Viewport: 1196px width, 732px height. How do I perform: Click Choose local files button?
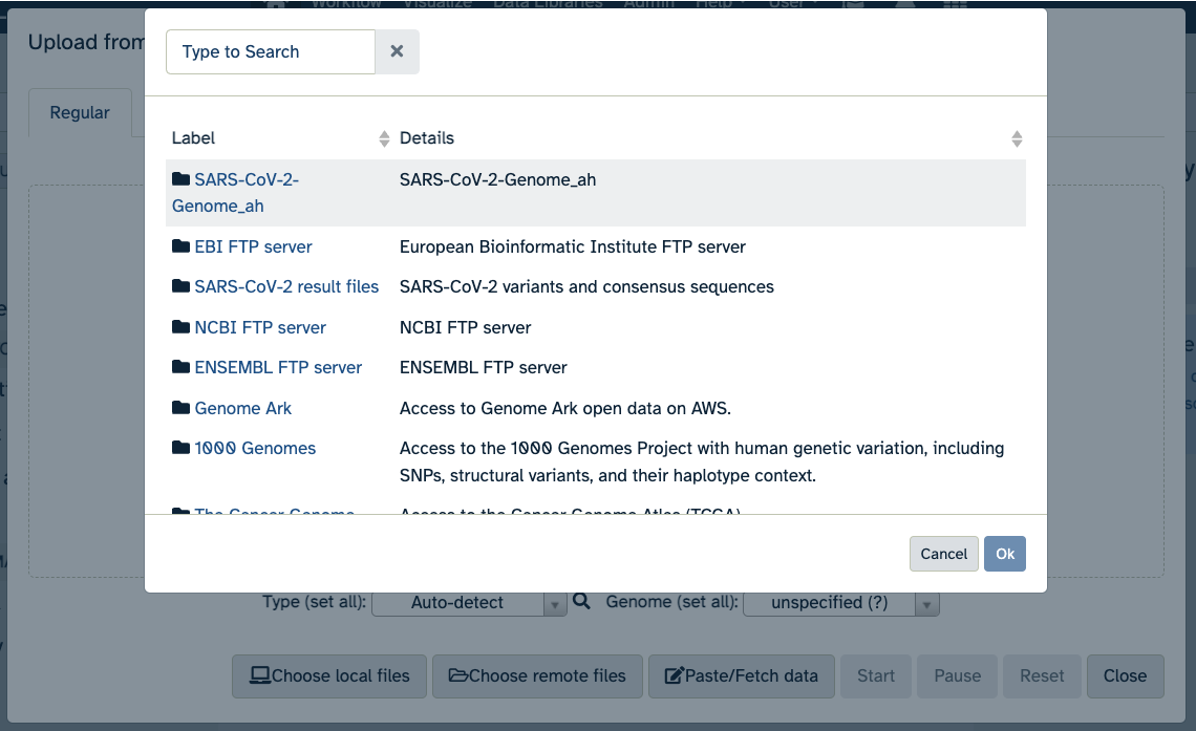coord(330,676)
